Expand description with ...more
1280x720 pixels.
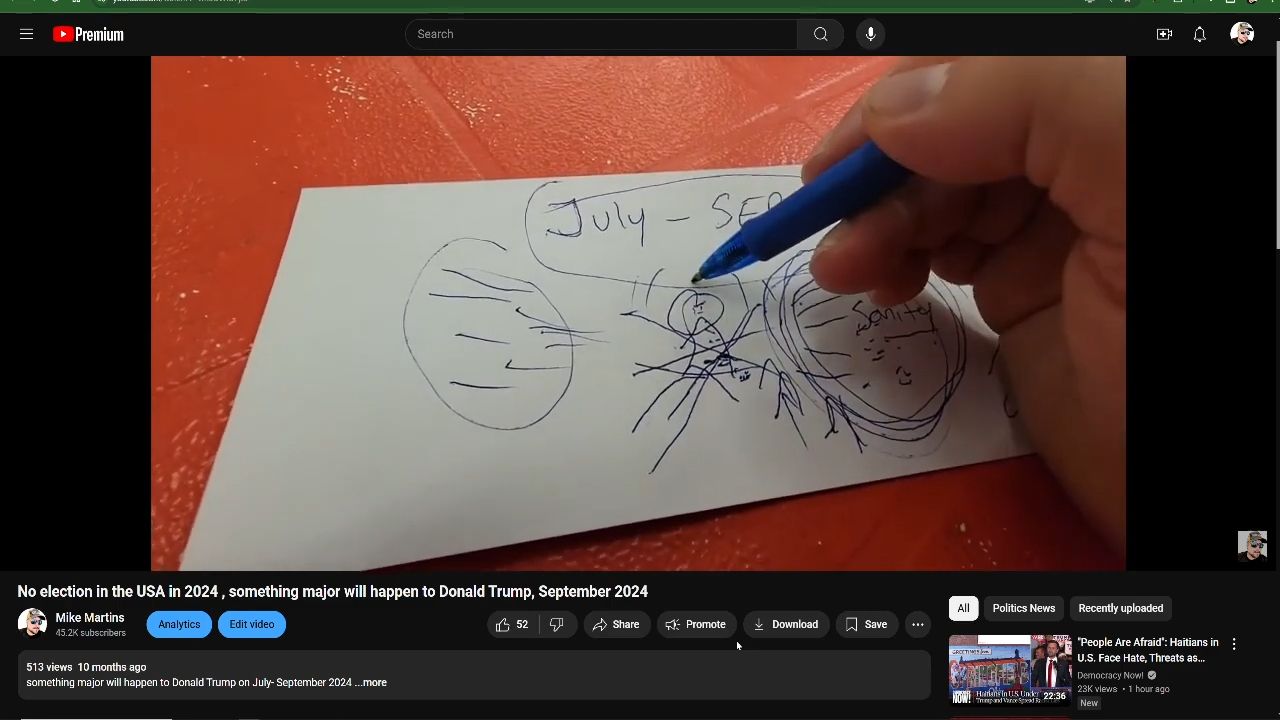[x=371, y=682]
